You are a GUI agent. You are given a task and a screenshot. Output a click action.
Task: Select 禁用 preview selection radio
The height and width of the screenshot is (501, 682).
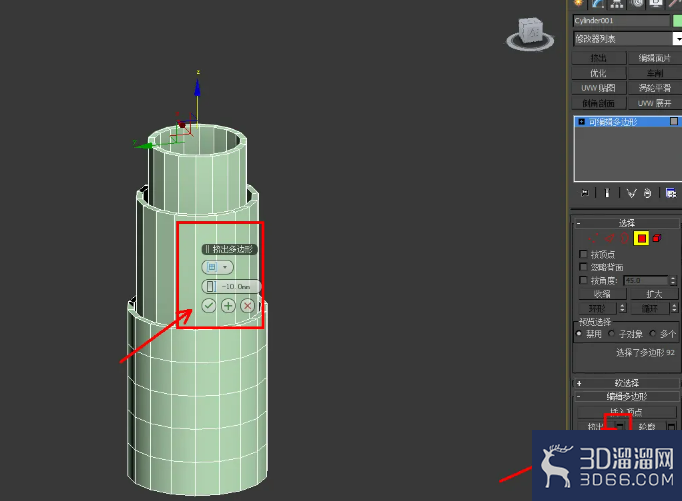pos(579,334)
